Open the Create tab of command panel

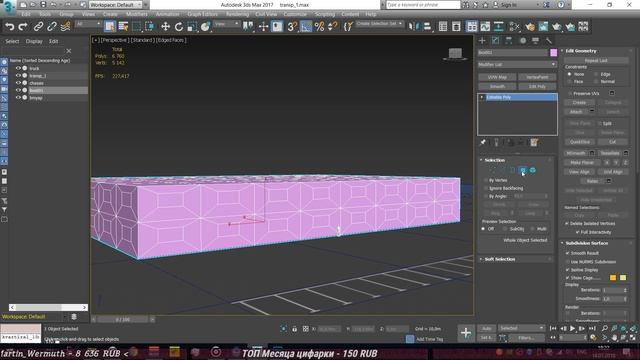tap(482, 40)
